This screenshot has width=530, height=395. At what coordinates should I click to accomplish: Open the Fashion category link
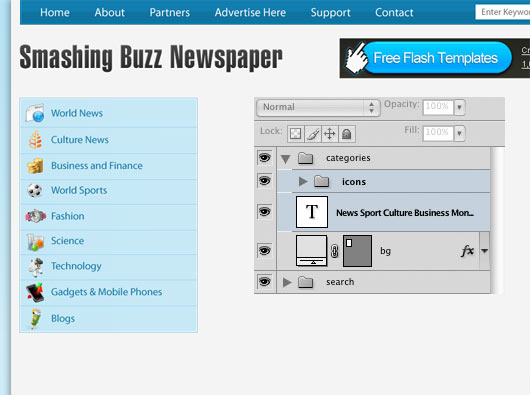click(x=68, y=216)
